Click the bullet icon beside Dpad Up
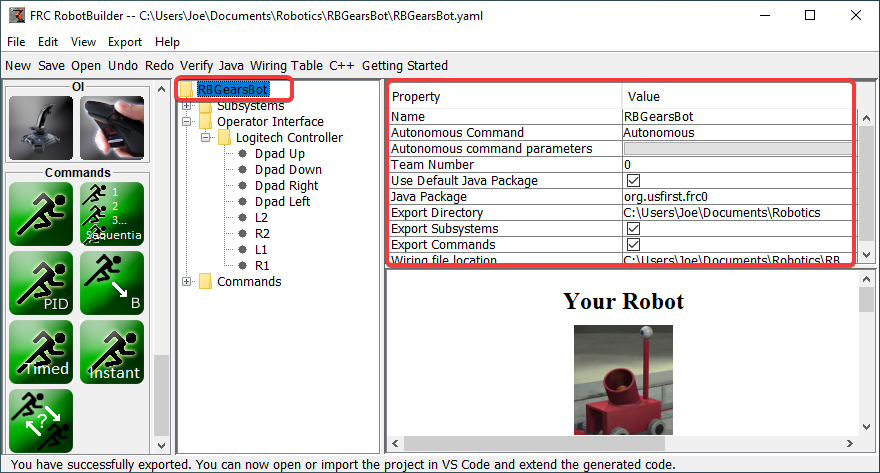Viewport: 880px width, 473px height. [242, 153]
